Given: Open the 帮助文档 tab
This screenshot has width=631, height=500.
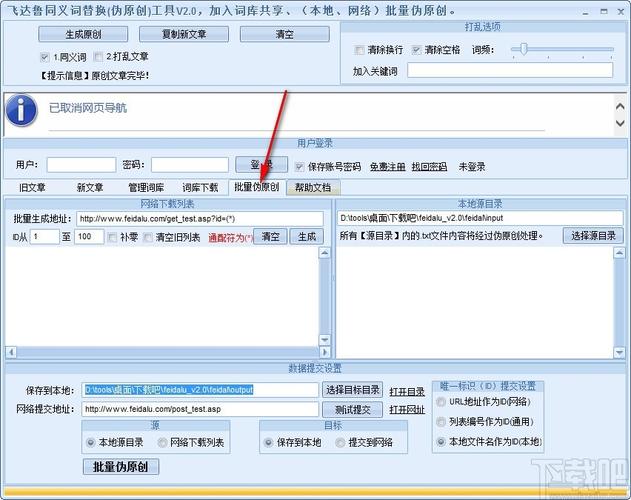Looking at the screenshot, I should 313,188.
